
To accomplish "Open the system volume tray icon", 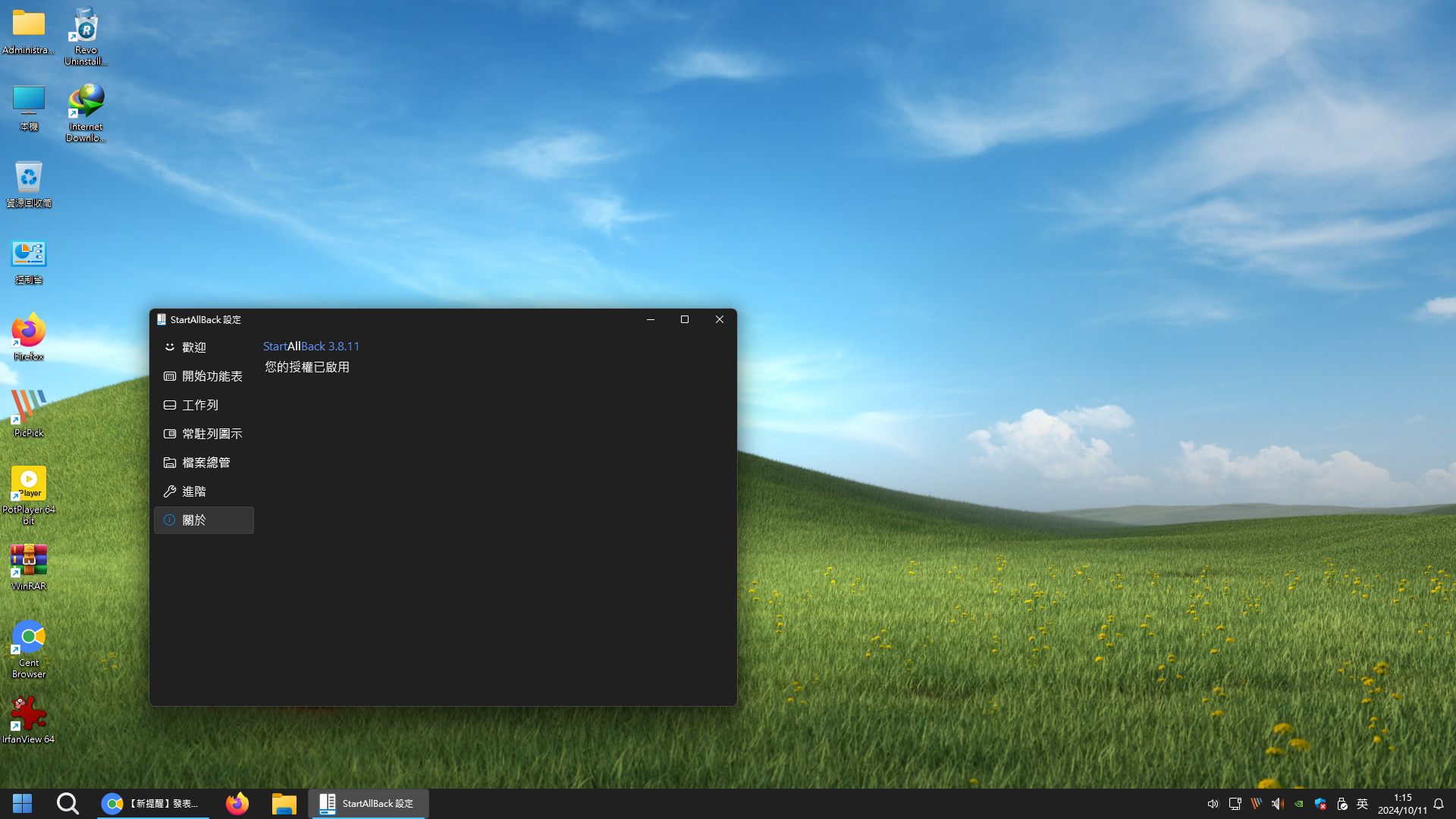I will (x=1213, y=804).
